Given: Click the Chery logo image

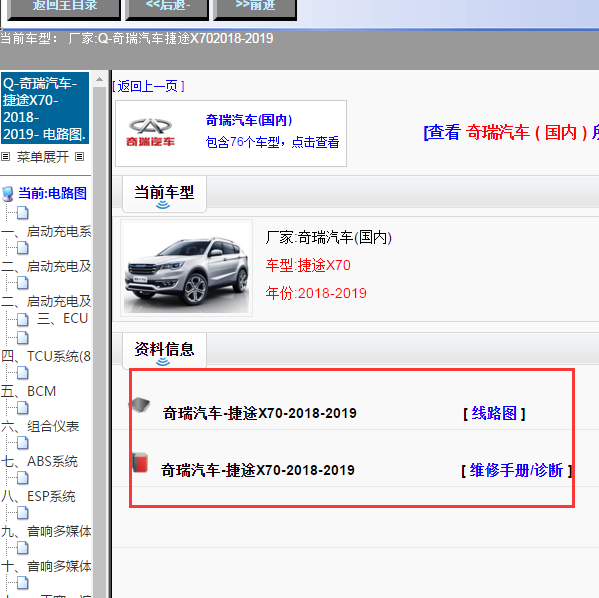Looking at the screenshot, I should coord(150,133).
